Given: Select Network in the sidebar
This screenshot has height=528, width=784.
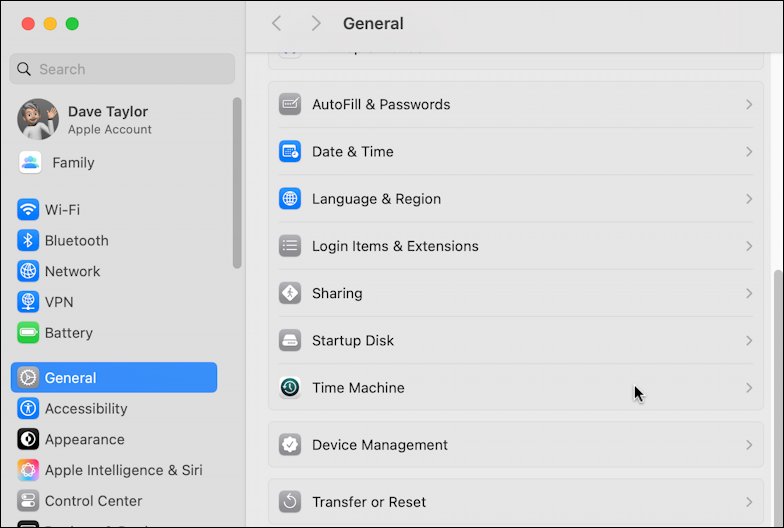Looking at the screenshot, I should pyautogui.click(x=114, y=271).
